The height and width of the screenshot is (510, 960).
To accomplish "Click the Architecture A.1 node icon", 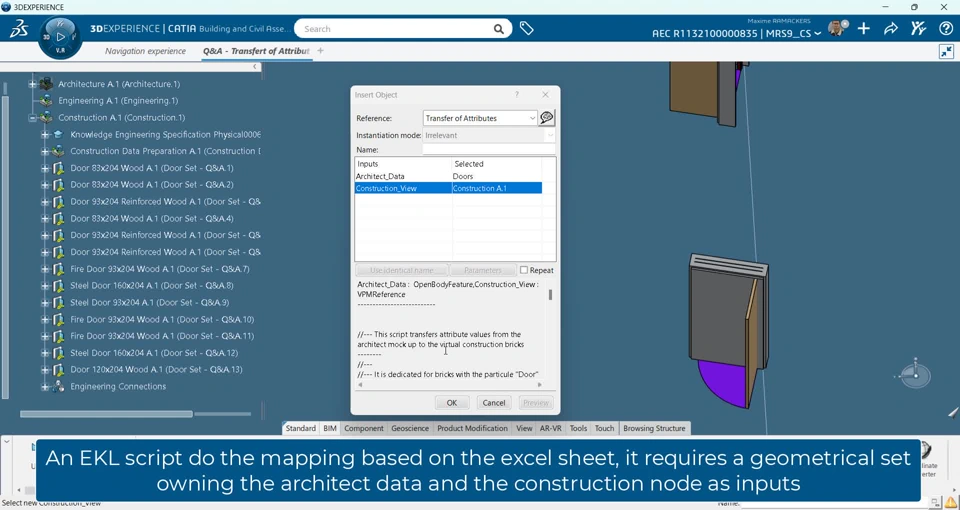I will point(46,84).
